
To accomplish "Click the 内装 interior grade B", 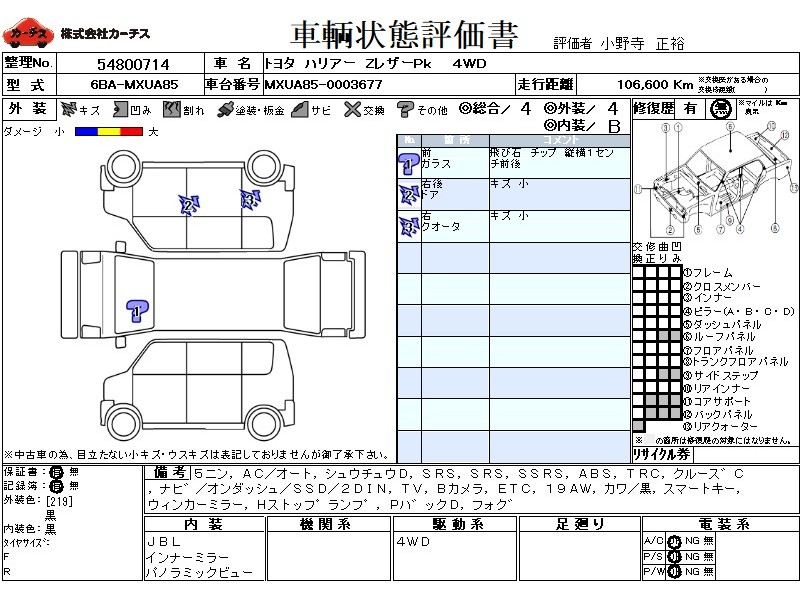I will pos(614,126).
